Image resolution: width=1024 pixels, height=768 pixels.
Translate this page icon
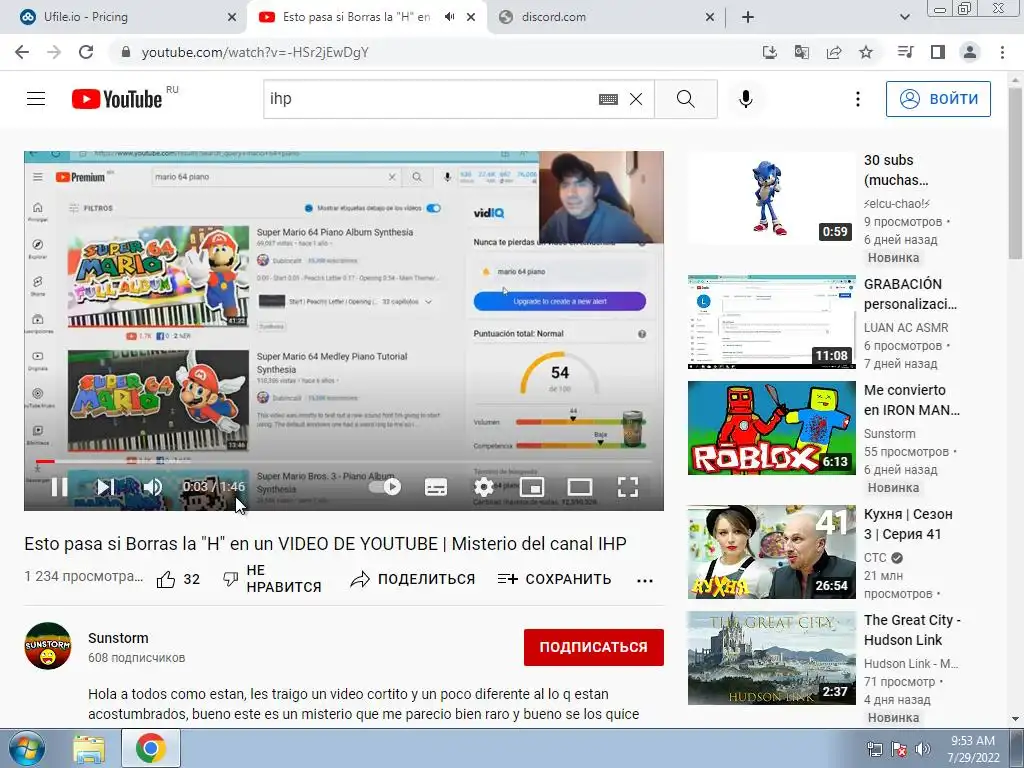(x=801, y=52)
